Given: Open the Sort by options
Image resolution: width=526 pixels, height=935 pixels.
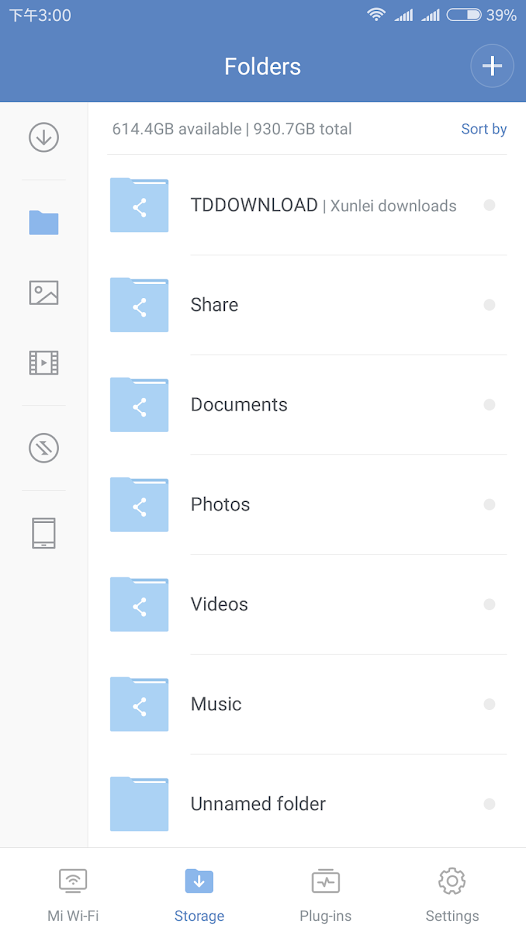Looking at the screenshot, I should [484, 129].
